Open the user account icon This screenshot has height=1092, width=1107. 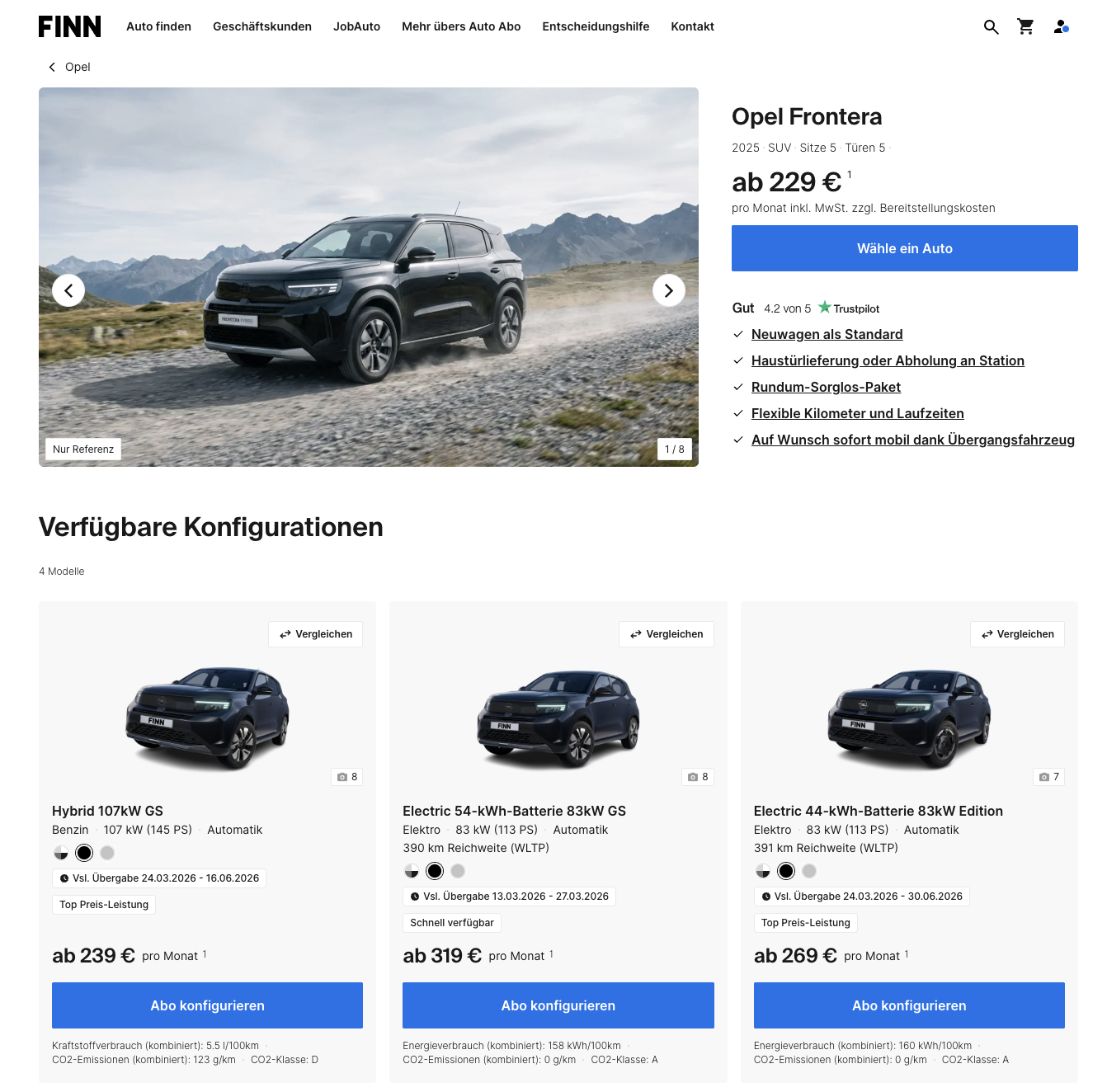(1061, 27)
